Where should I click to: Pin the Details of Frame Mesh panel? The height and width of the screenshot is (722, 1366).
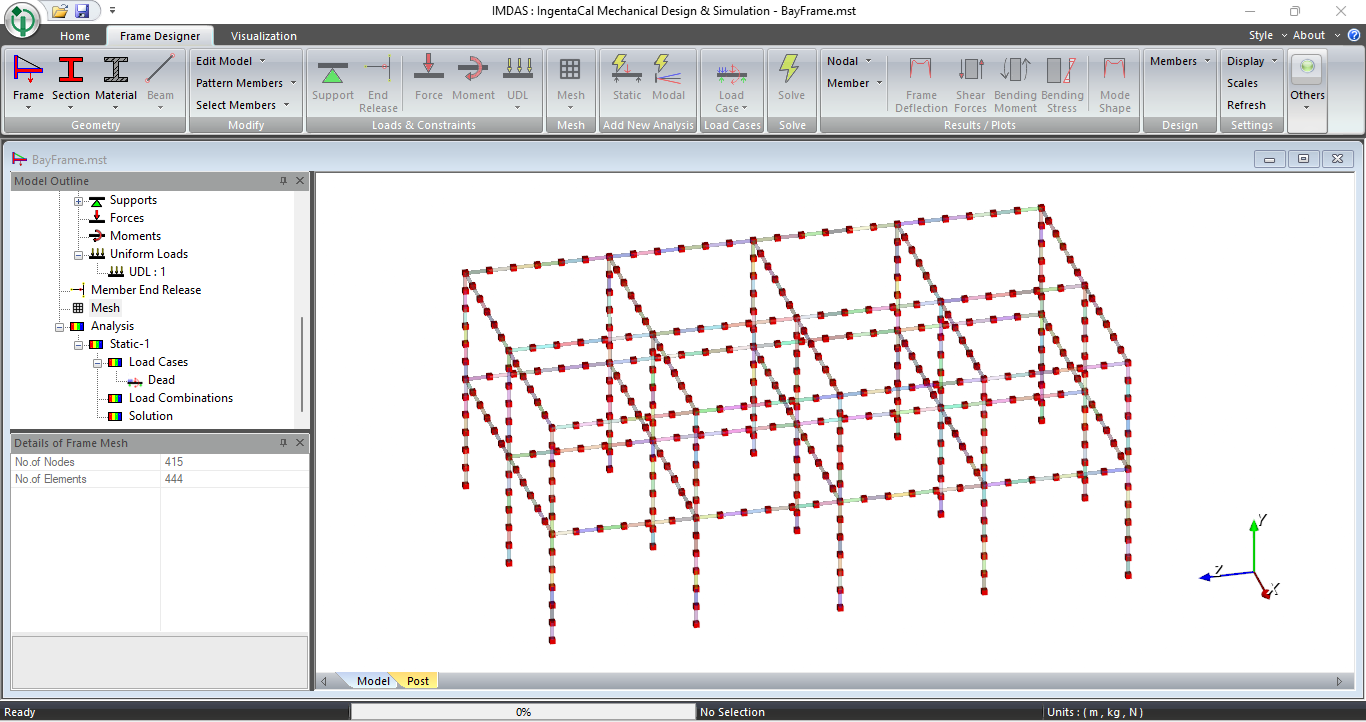[283, 443]
